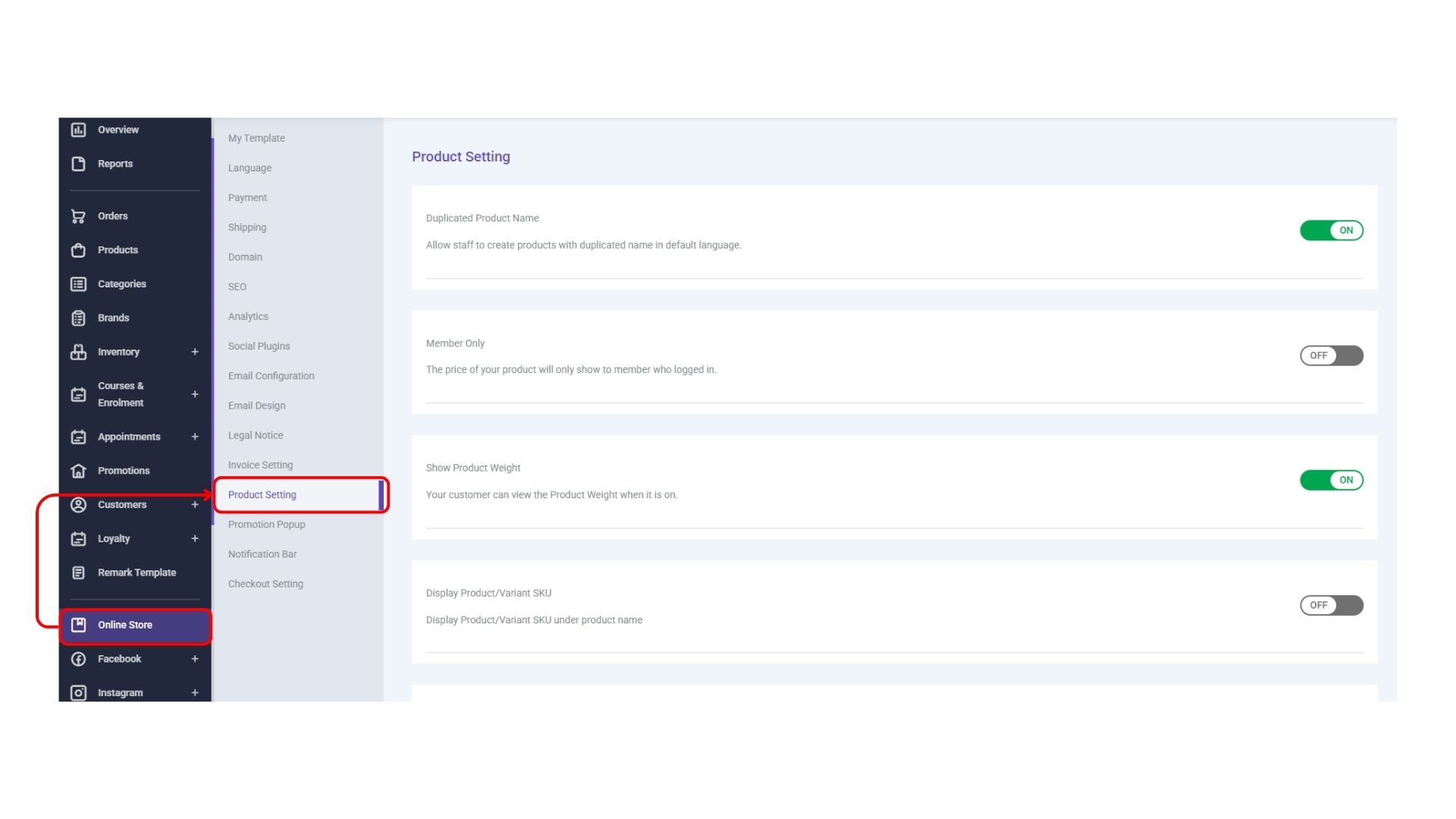Enable the Member Only toggle
The image size is (1456, 819).
tap(1332, 356)
